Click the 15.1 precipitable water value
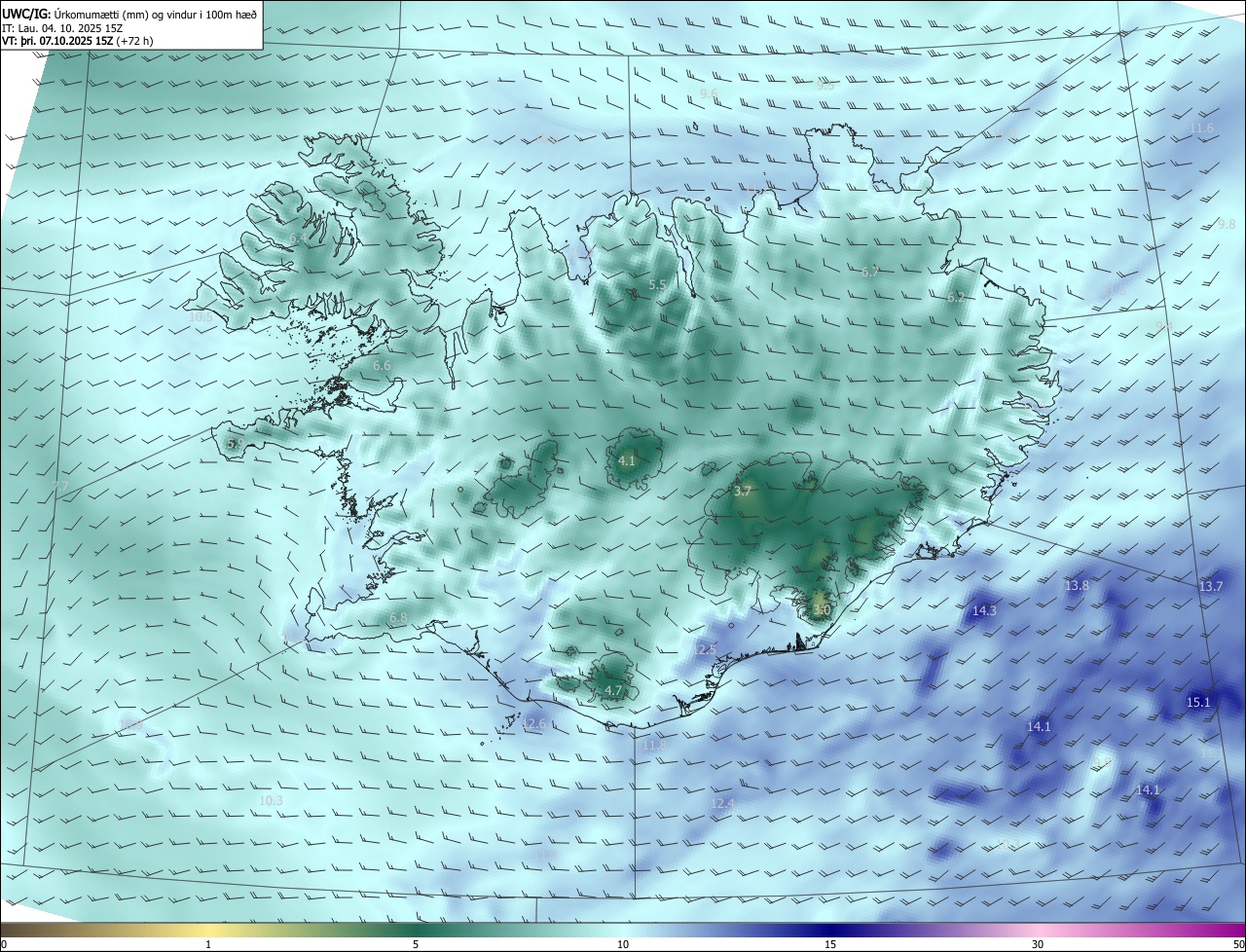The height and width of the screenshot is (952, 1246). pyautogui.click(x=1198, y=703)
